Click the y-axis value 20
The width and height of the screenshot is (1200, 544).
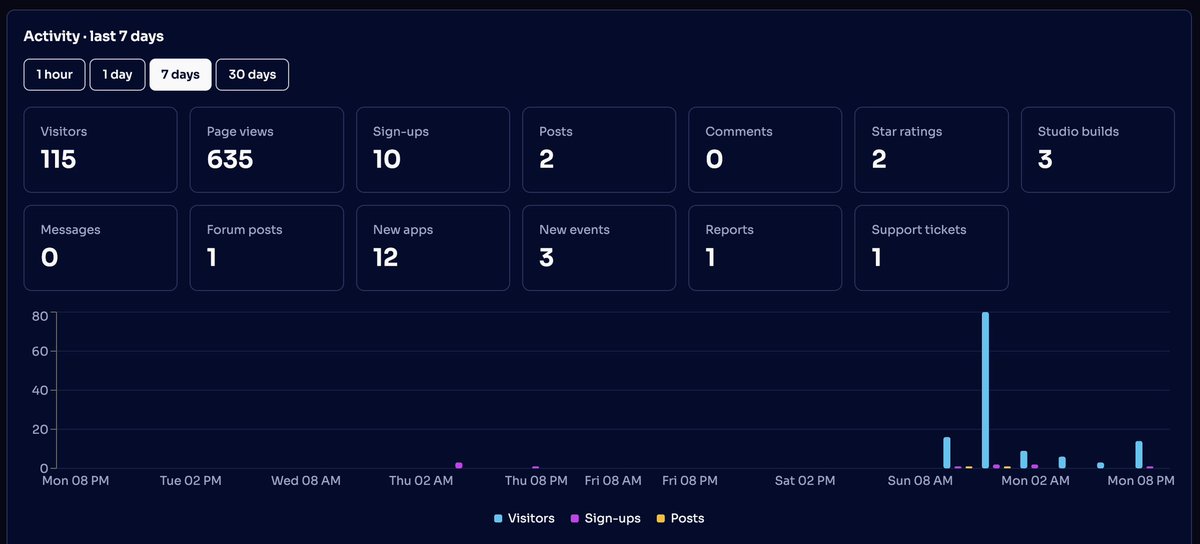click(41, 429)
